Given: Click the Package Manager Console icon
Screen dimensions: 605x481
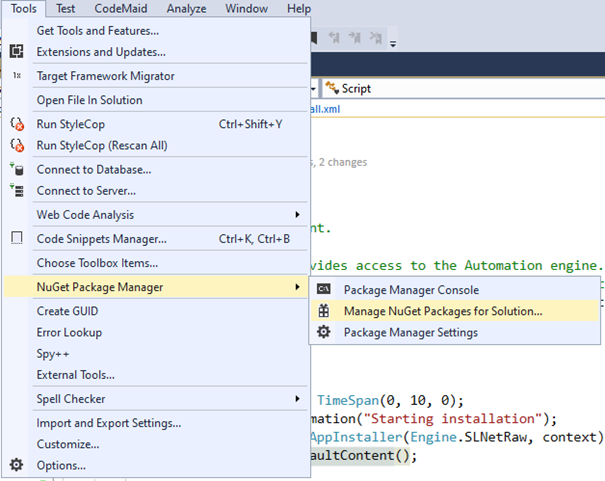Looking at the screenshot, I should pos(324,289).
